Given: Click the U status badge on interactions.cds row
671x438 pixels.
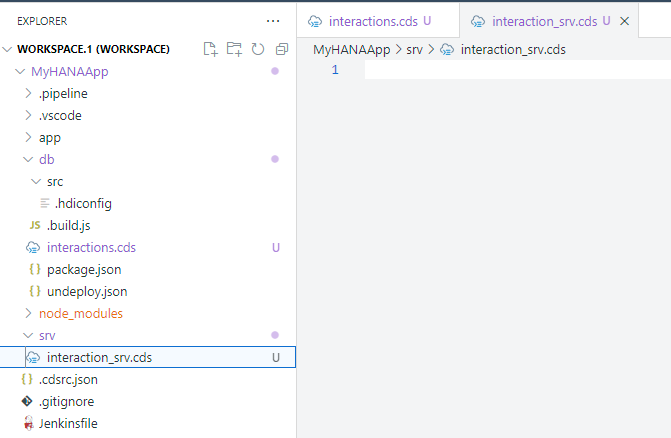Looking at the screenshot, I should click(276, 248).
